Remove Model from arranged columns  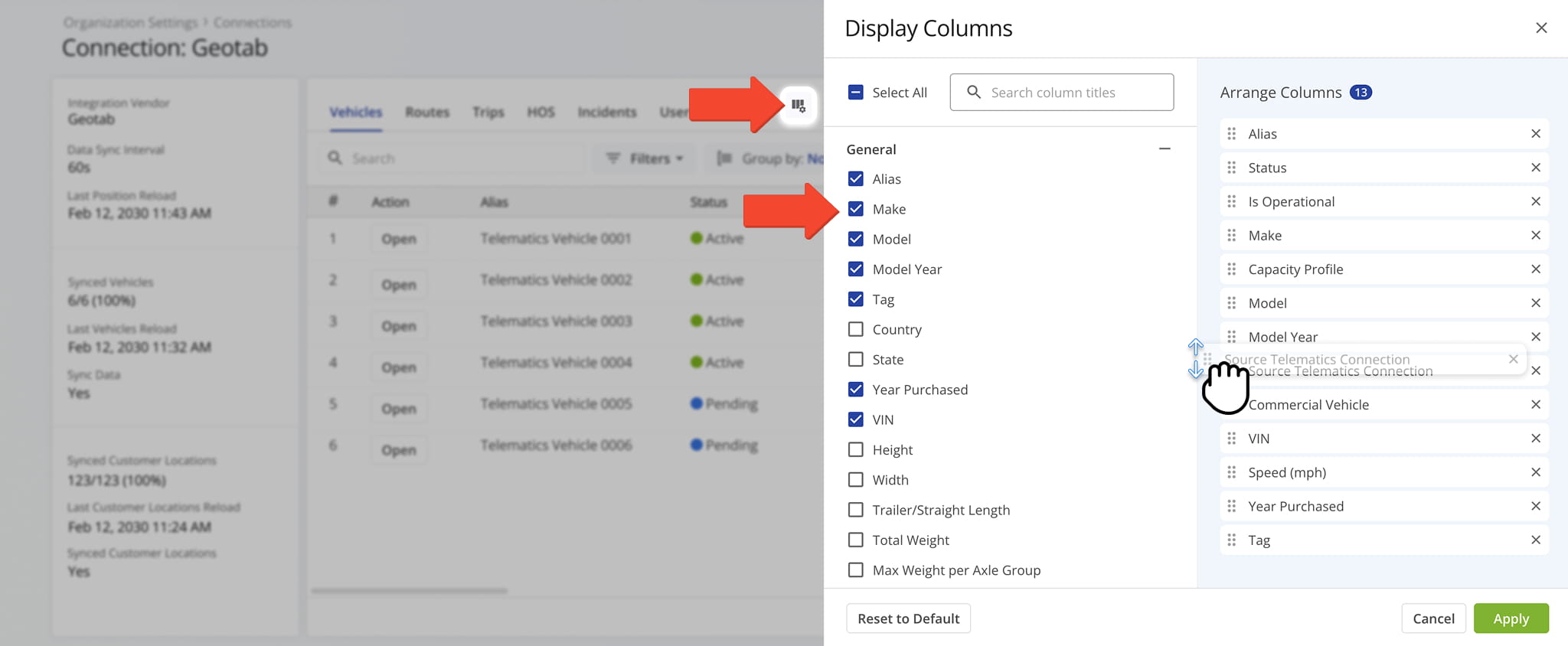point(1535,303)
